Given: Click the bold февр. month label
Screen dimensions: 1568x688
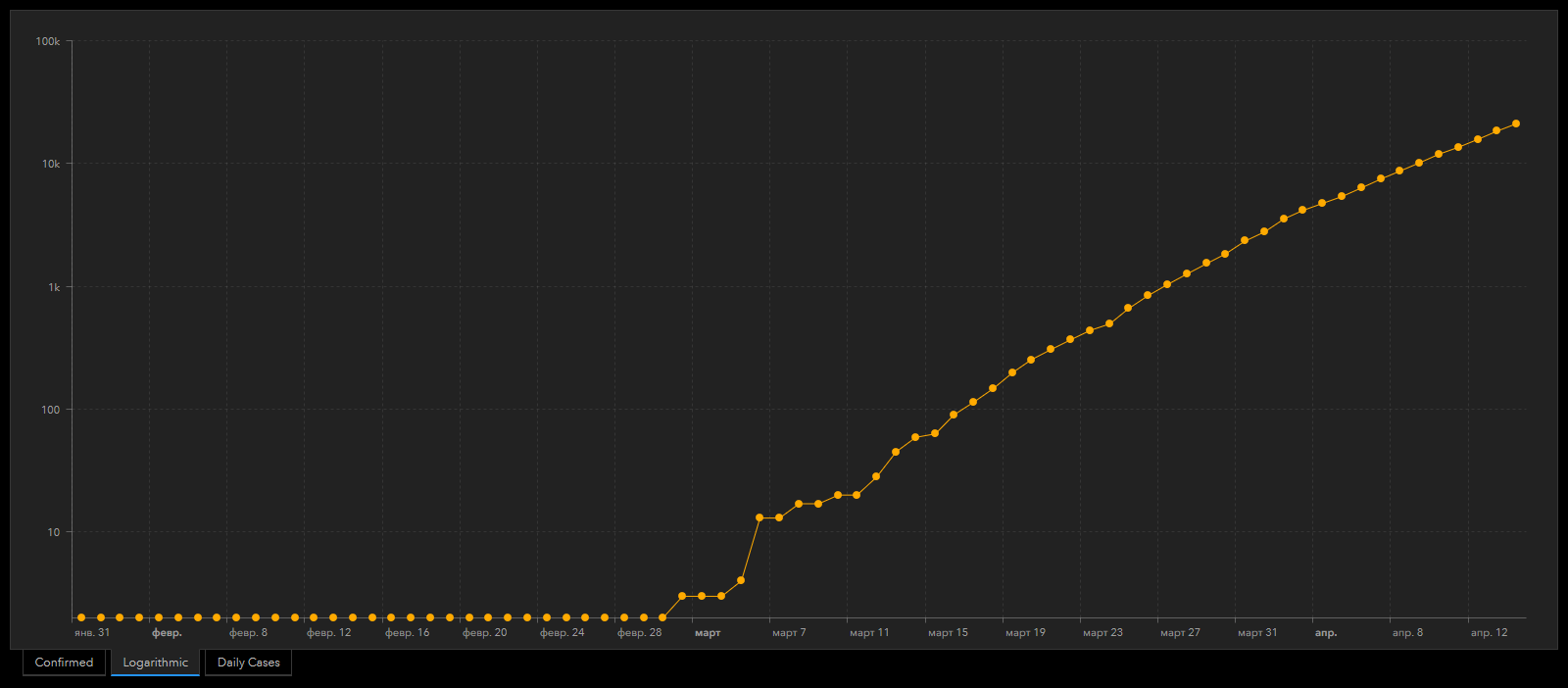Looking at the screenshot, I should [x=167, y=633].
